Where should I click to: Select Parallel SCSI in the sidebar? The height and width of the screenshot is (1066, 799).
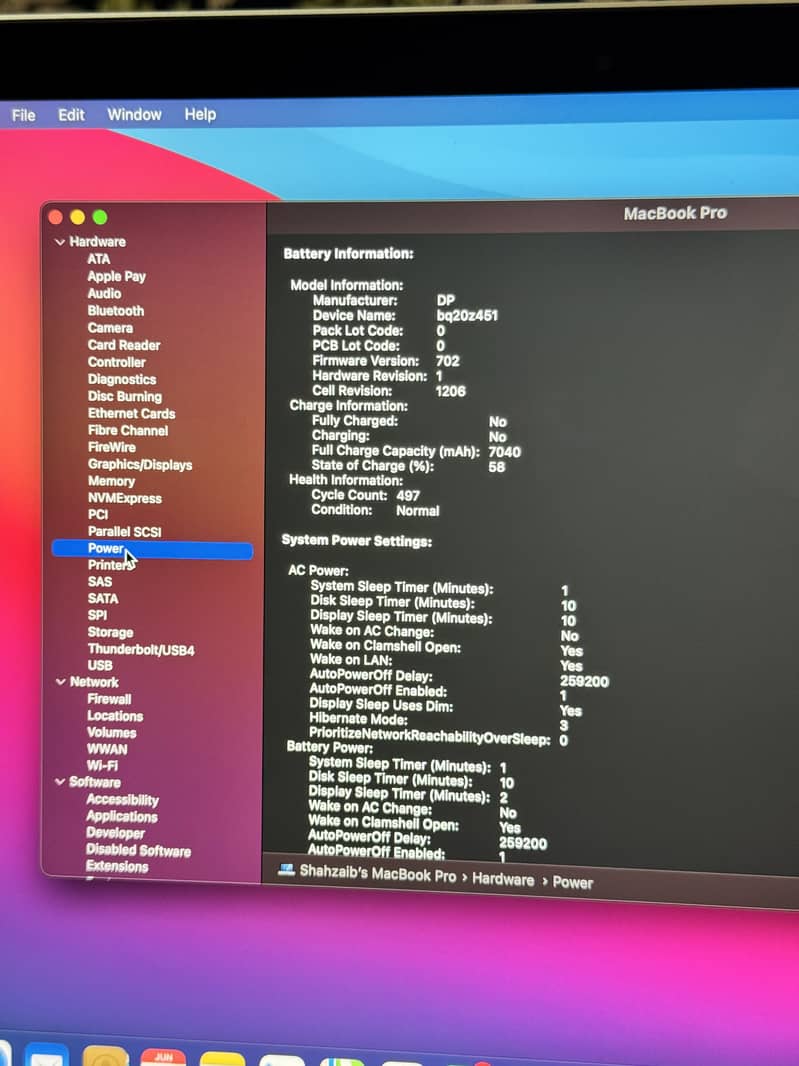coord(124,532)
